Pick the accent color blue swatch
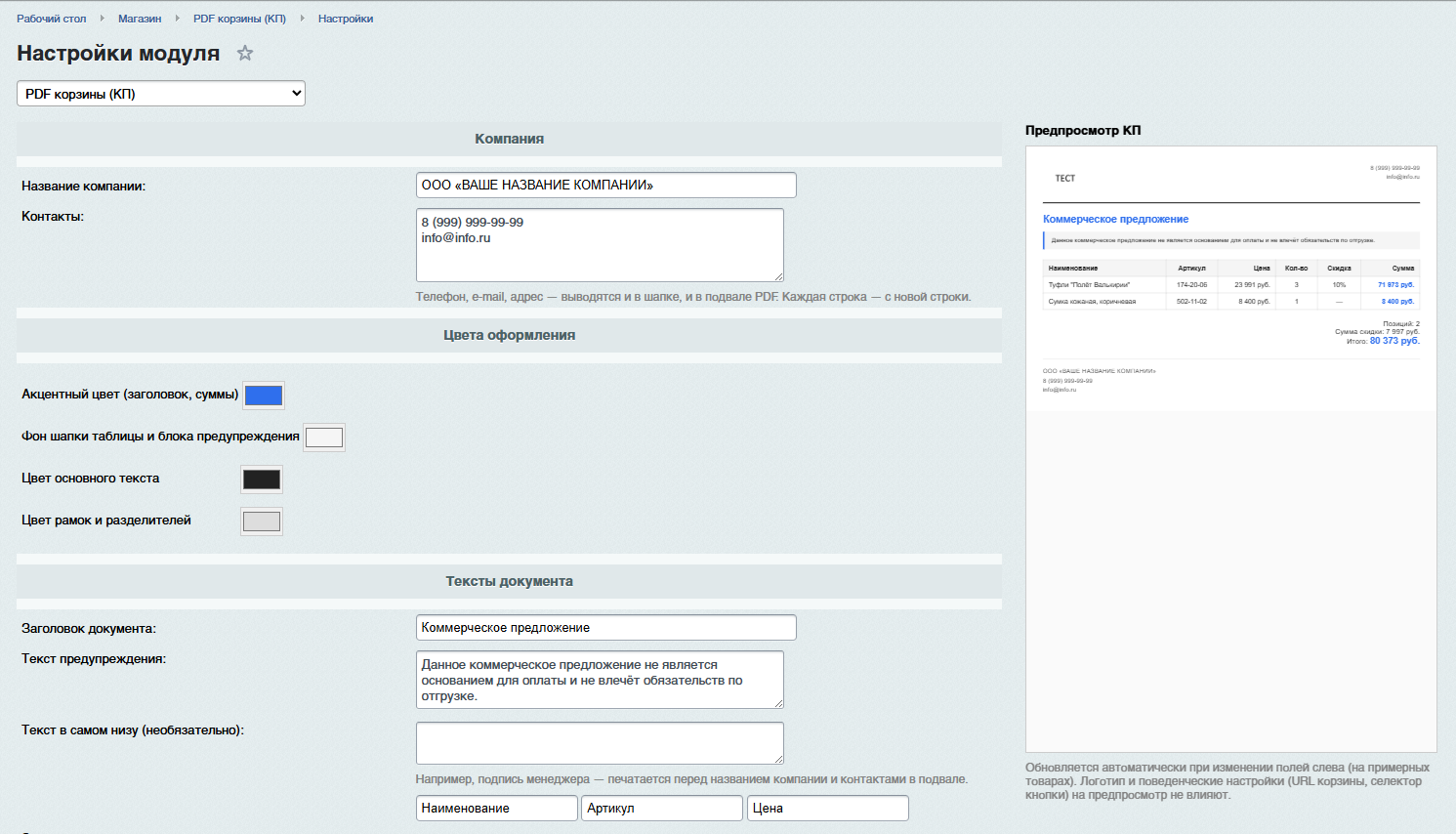1456x834 pixels. click(264, 395)
